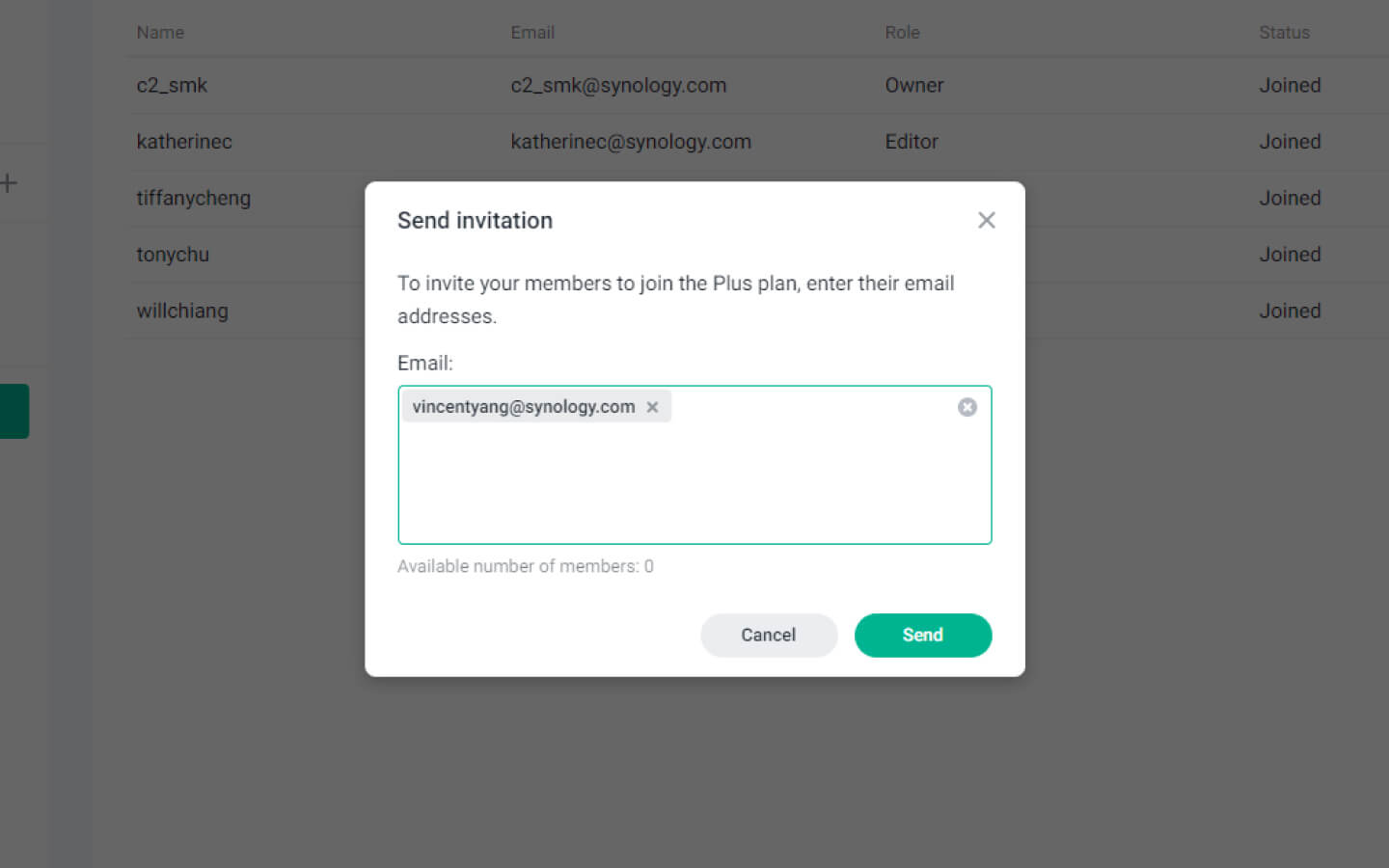The image size is (1389, 868).
Task: Remove the vincentyang@synology.com email chip
Action: 653,407
